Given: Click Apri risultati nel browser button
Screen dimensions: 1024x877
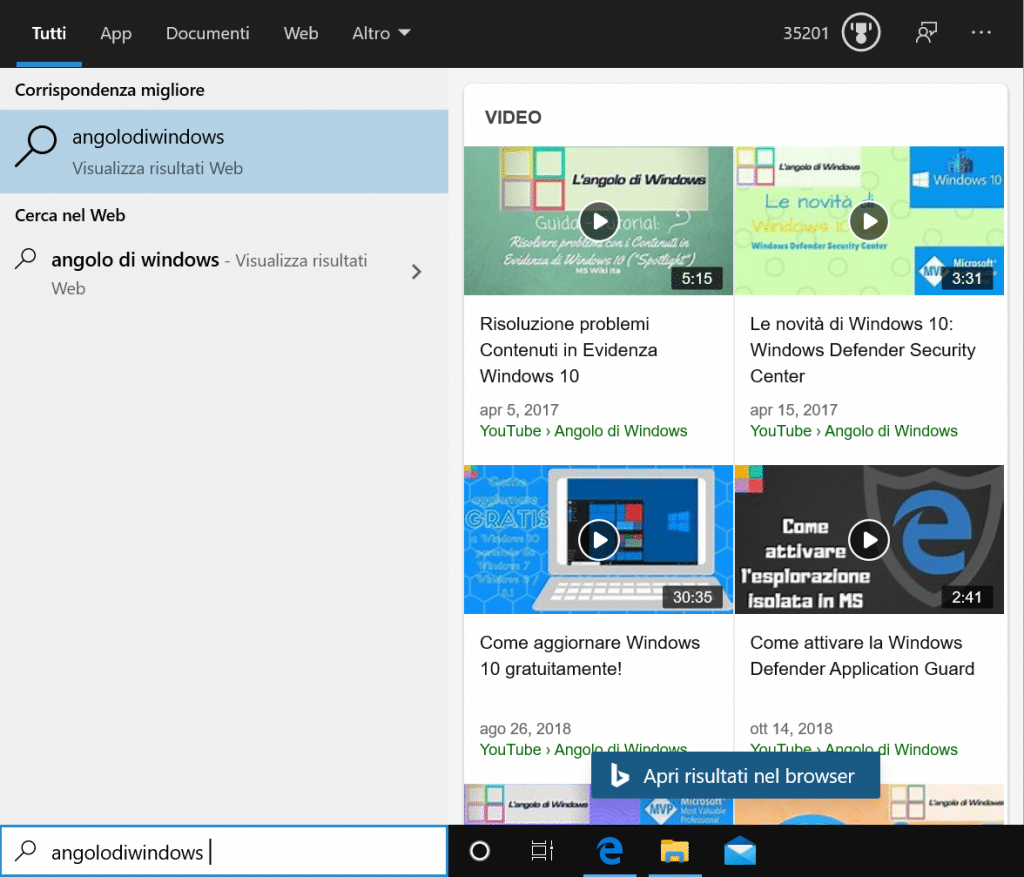Looking at the screenshot, I should coord(735,776).
